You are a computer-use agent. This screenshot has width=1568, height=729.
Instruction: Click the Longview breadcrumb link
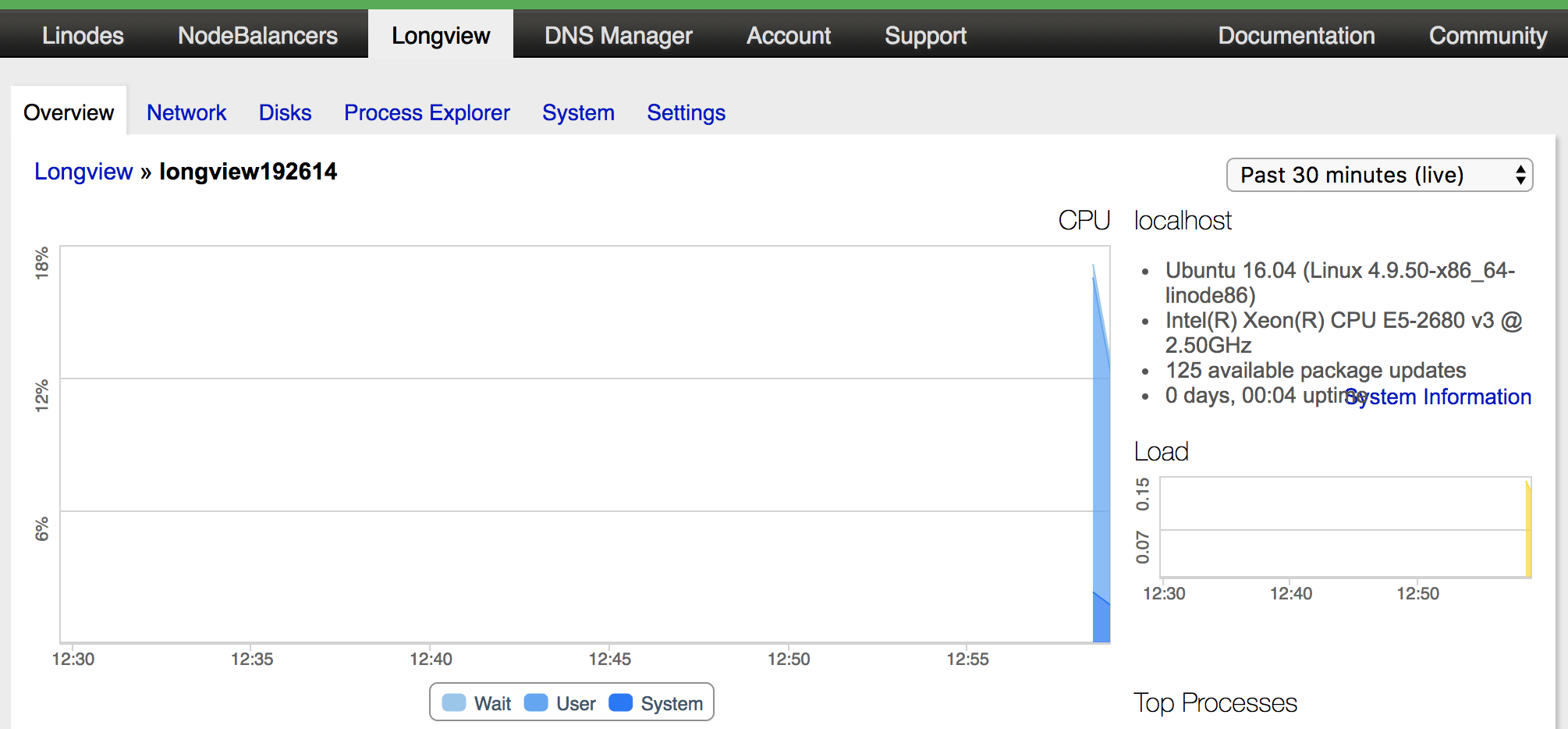pyautogui.click(x=83, y=172)
